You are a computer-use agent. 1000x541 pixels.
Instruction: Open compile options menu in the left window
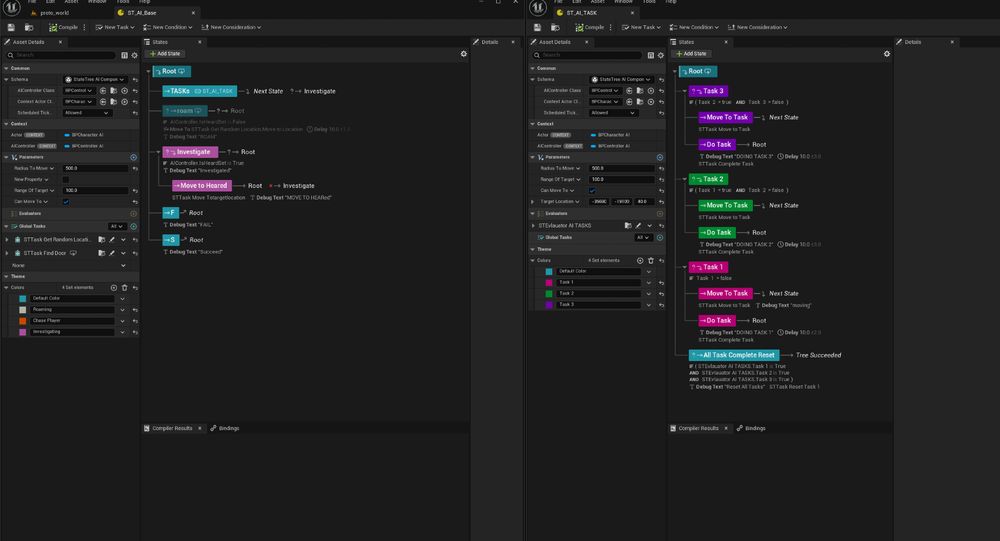pyautogui.click(x=84, y=27)
